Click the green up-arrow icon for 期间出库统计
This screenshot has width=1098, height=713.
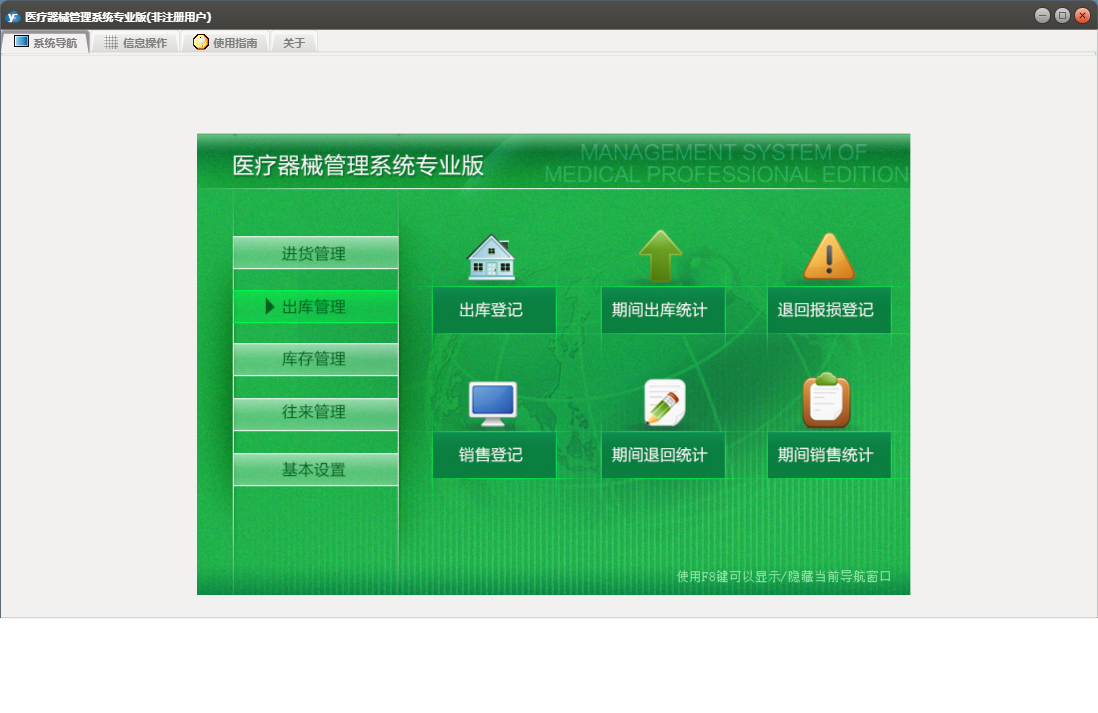tap(660, 256)
